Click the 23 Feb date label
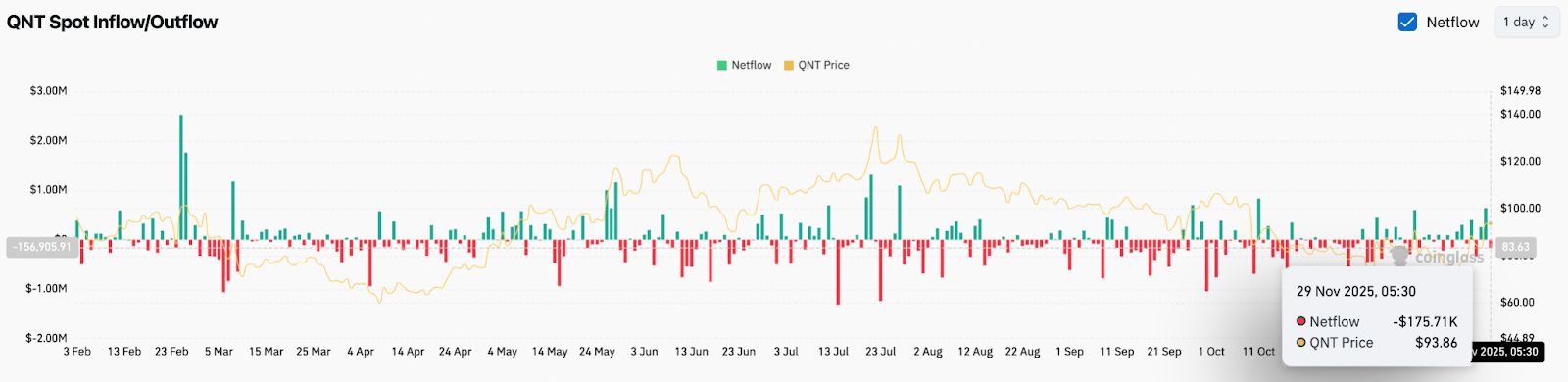1568x382 pixels. (x=171, y=352)
